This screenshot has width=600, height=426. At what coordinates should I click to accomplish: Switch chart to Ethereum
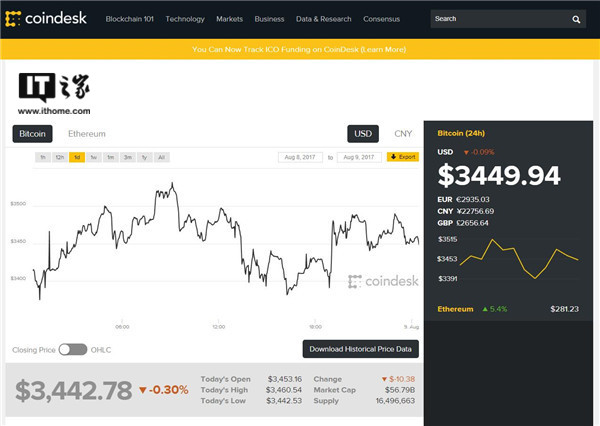[87, 134]
